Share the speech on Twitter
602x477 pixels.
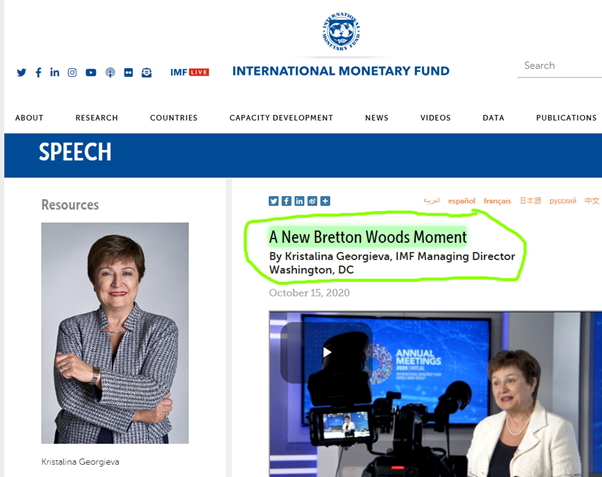[x=273, y=201]
